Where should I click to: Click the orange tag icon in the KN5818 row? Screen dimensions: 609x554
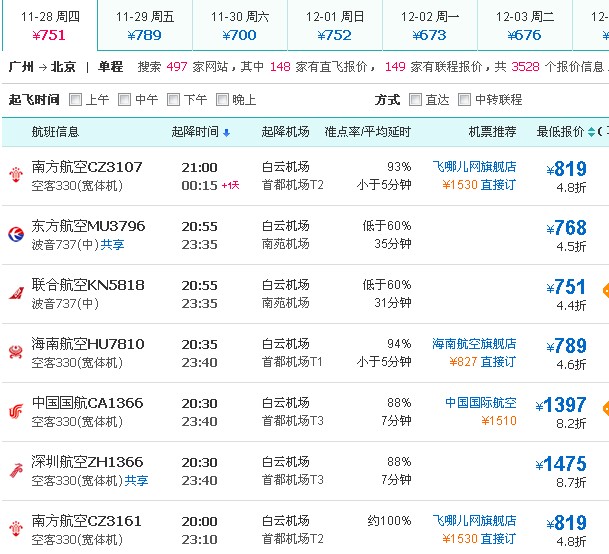606,290
